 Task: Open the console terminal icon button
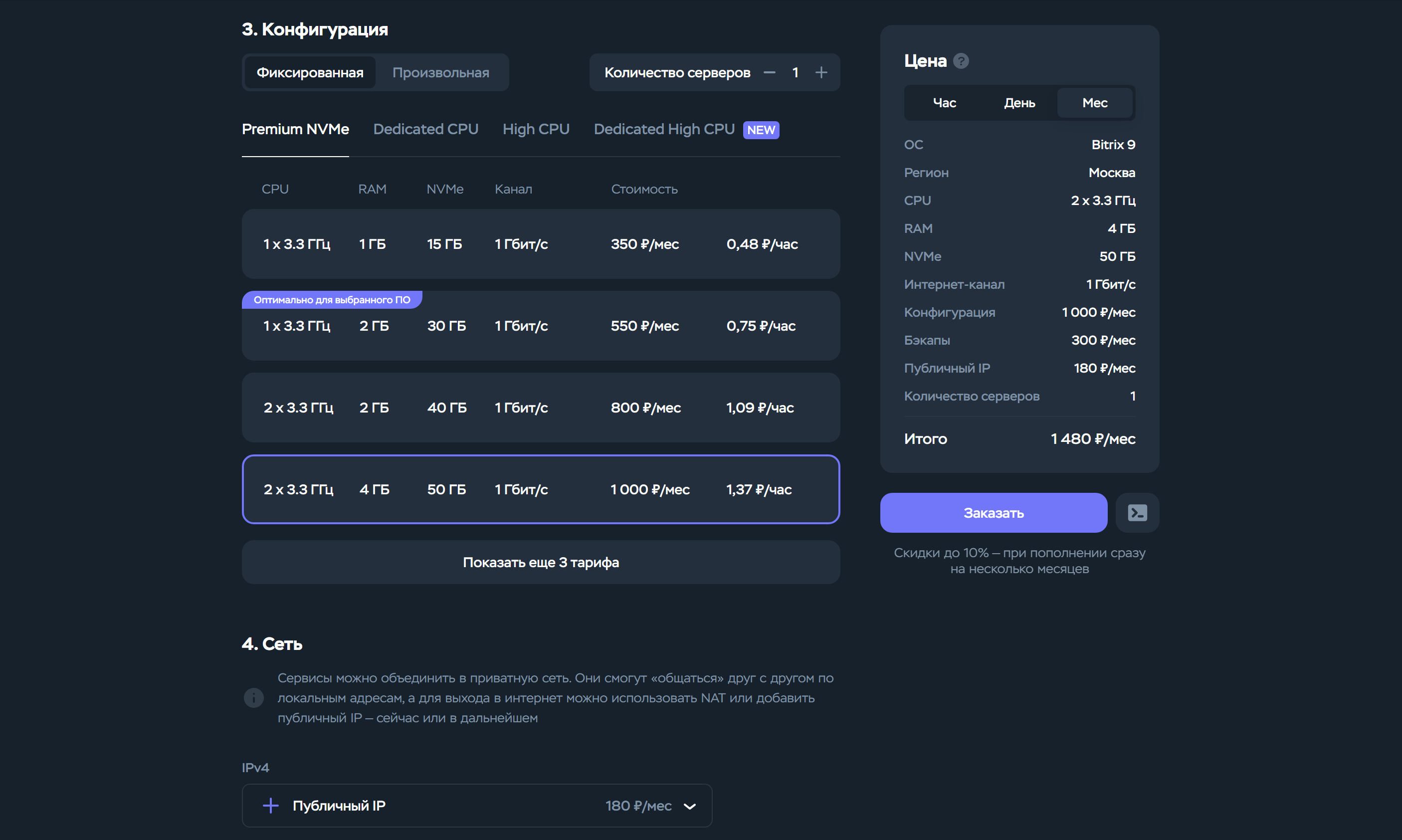point(1137,513)
